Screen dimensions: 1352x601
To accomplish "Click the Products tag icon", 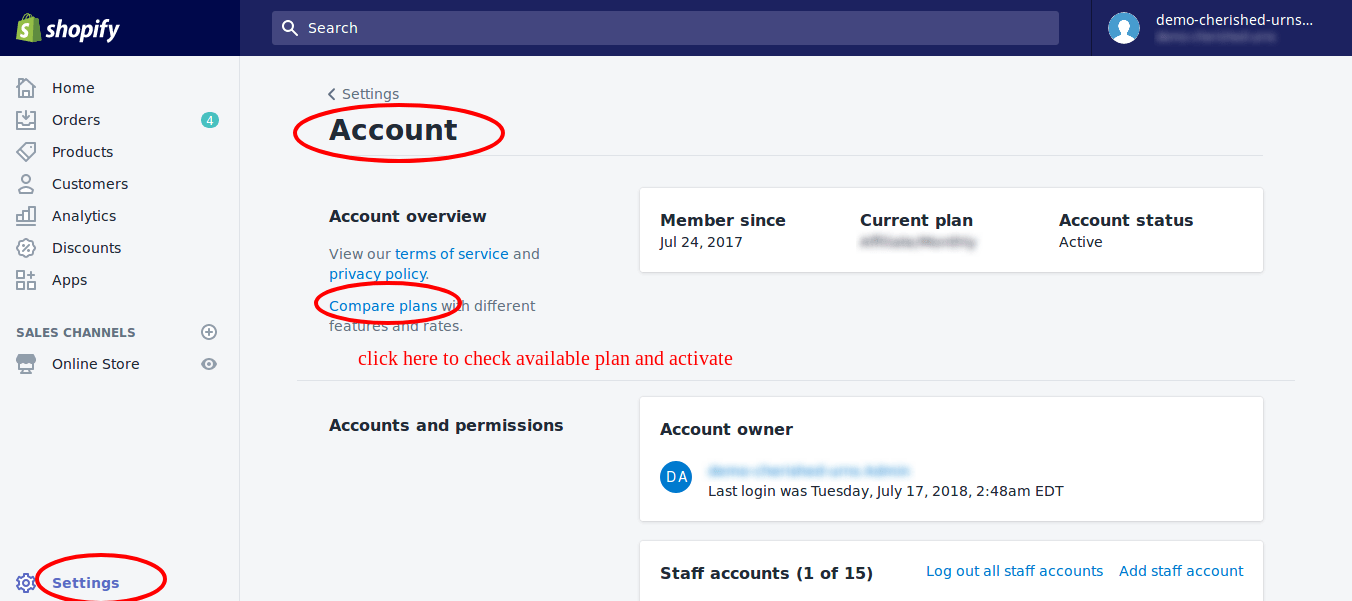I will 26,152.
